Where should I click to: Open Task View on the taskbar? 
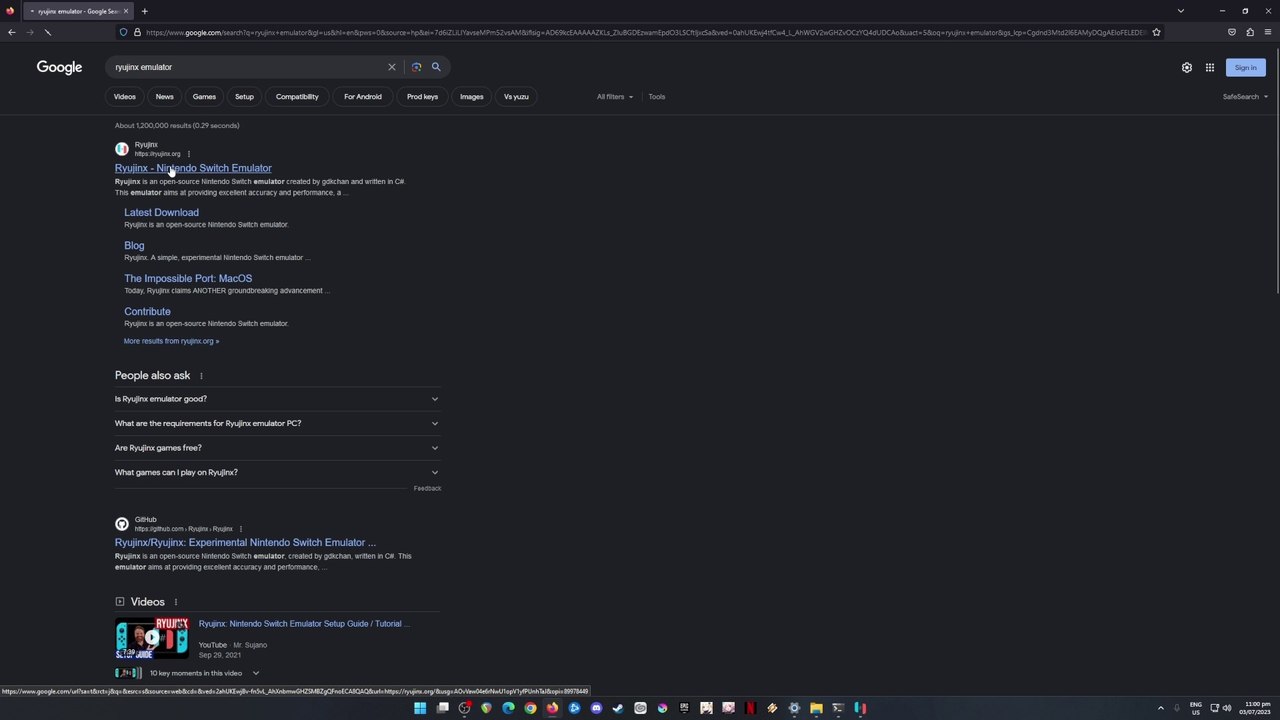click(x=442, y=708)
